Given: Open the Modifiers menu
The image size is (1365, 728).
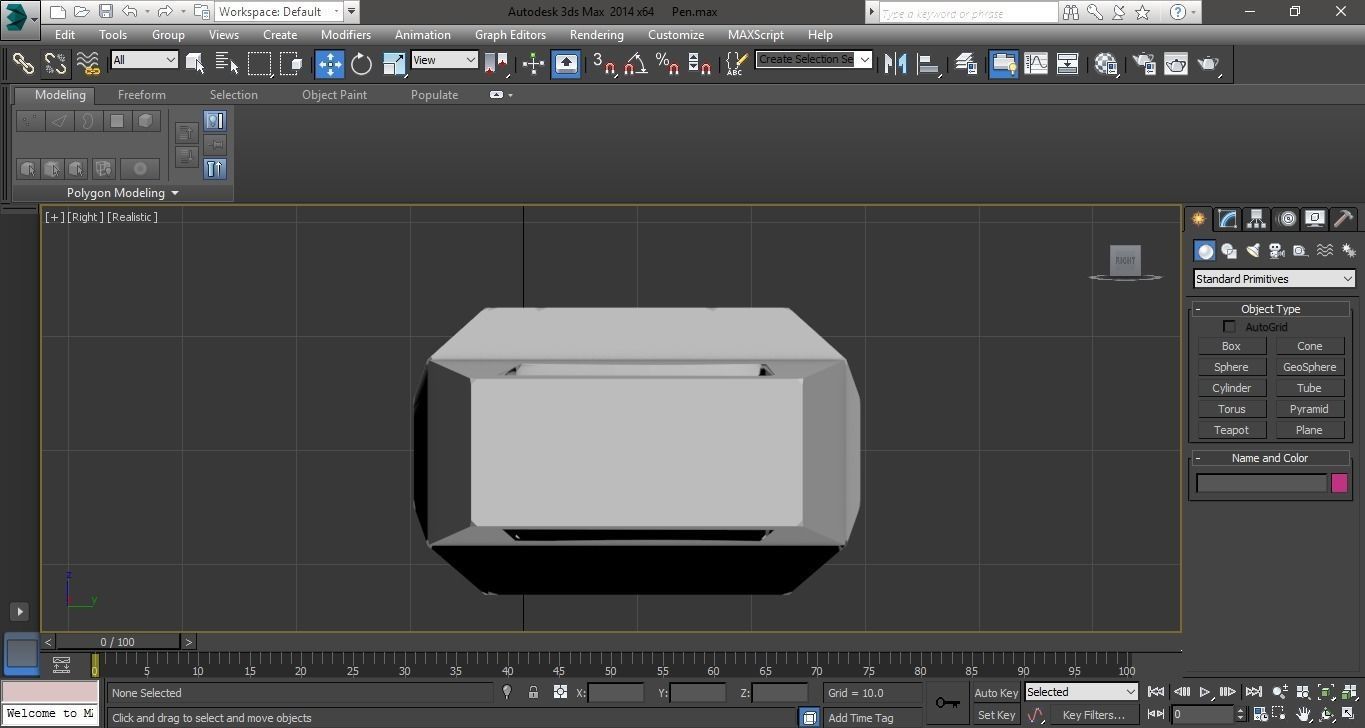Looking at the screenshot, I should tap(346, 34).
